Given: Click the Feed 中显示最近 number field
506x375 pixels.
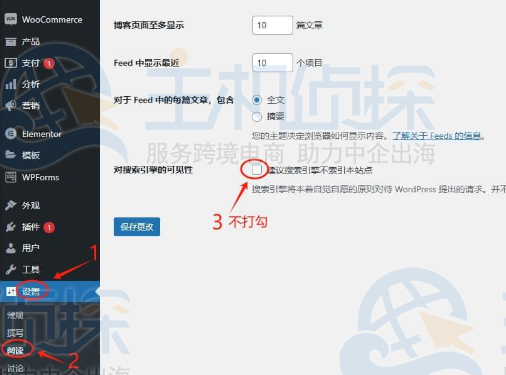Looking at the screenshot, I should coord(272,63).
